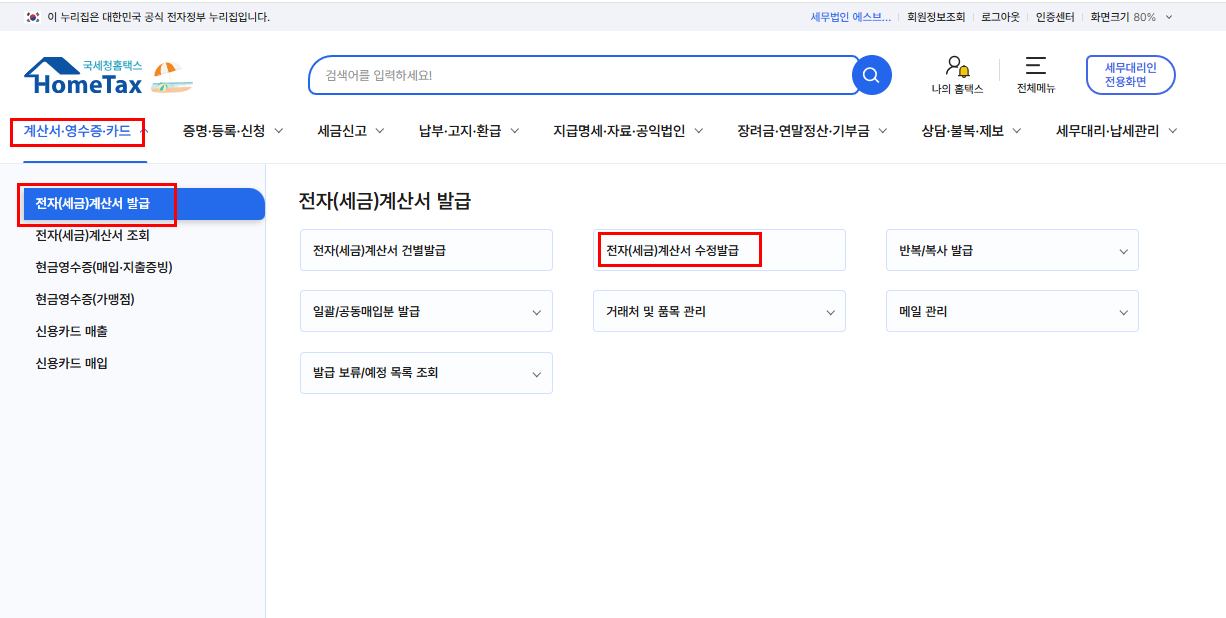
Task: Click the beach umbrella banner icon
Action: click(172, 78)
